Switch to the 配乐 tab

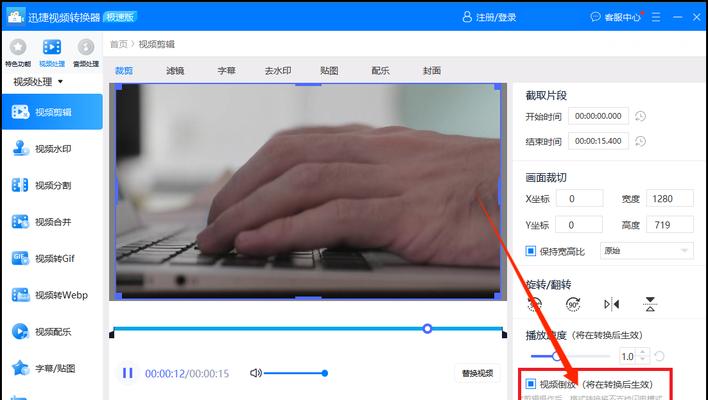[x=380, y=70]
